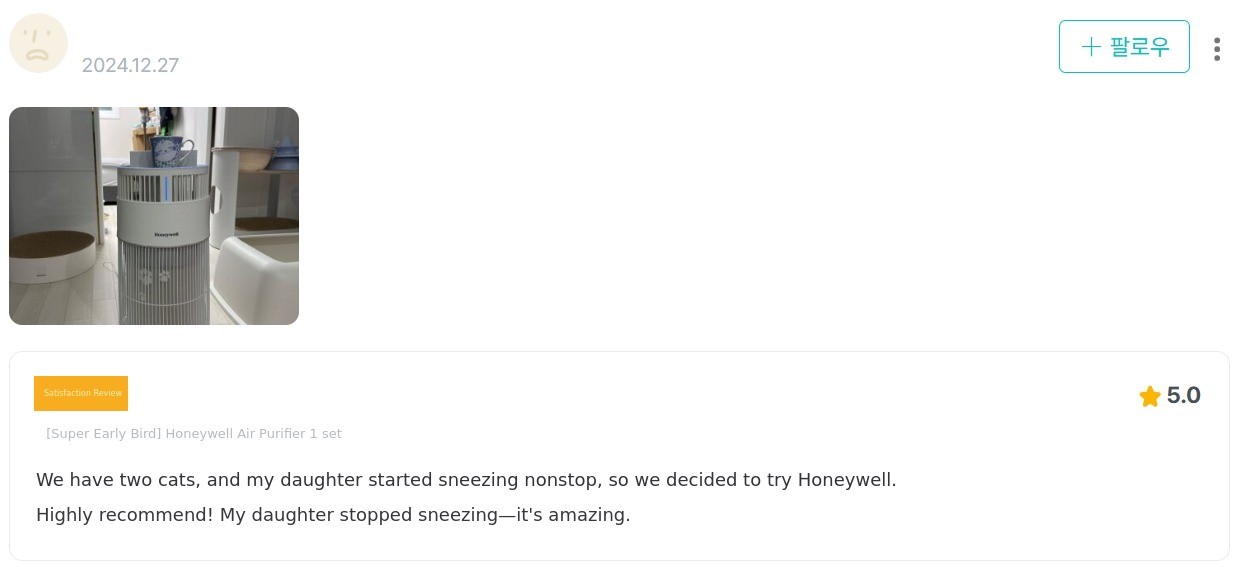Click the review date 2024.12.27
Screen dimensions: 1240x570
[130, 66]
